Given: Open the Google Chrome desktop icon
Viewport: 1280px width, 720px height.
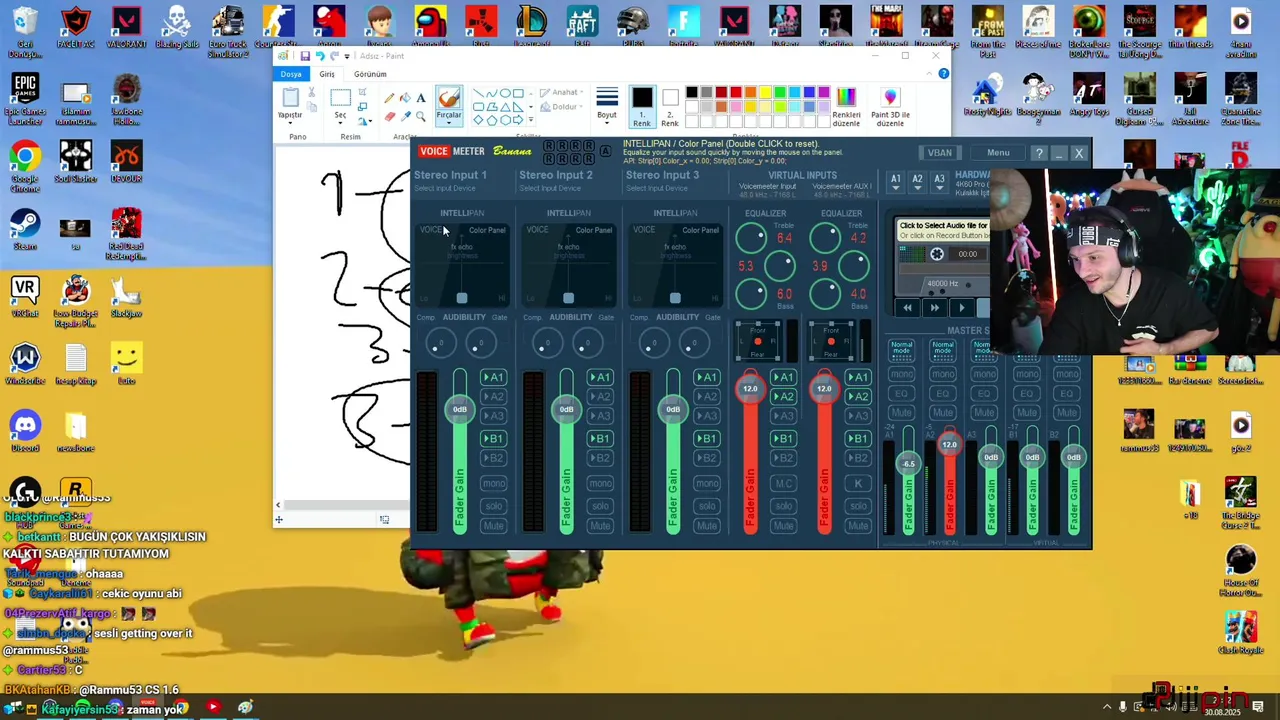Looking at the screenshot, I should pos(25,166).
